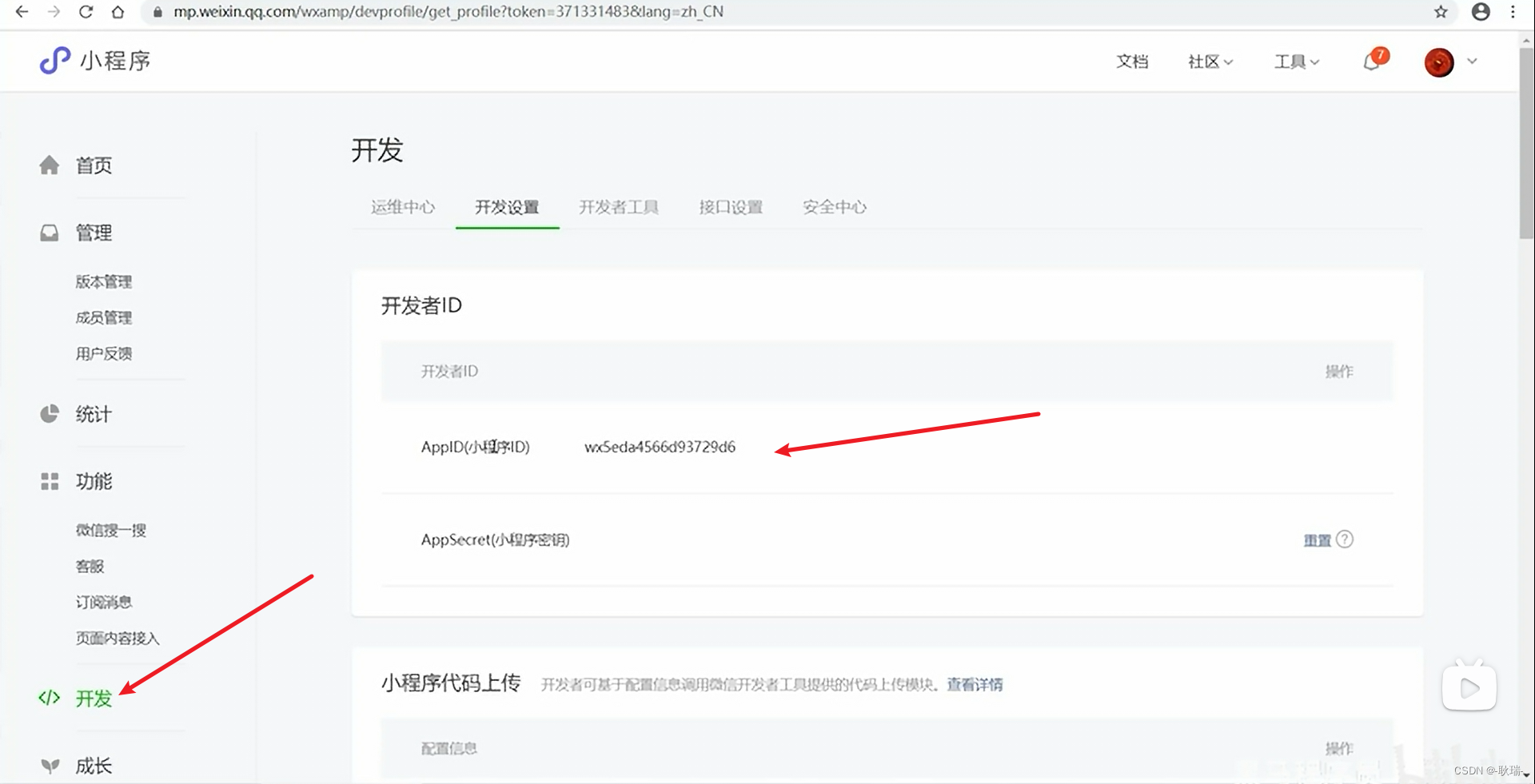
Task: Click the URL in the address bar
Action: [x=449, y=12]
